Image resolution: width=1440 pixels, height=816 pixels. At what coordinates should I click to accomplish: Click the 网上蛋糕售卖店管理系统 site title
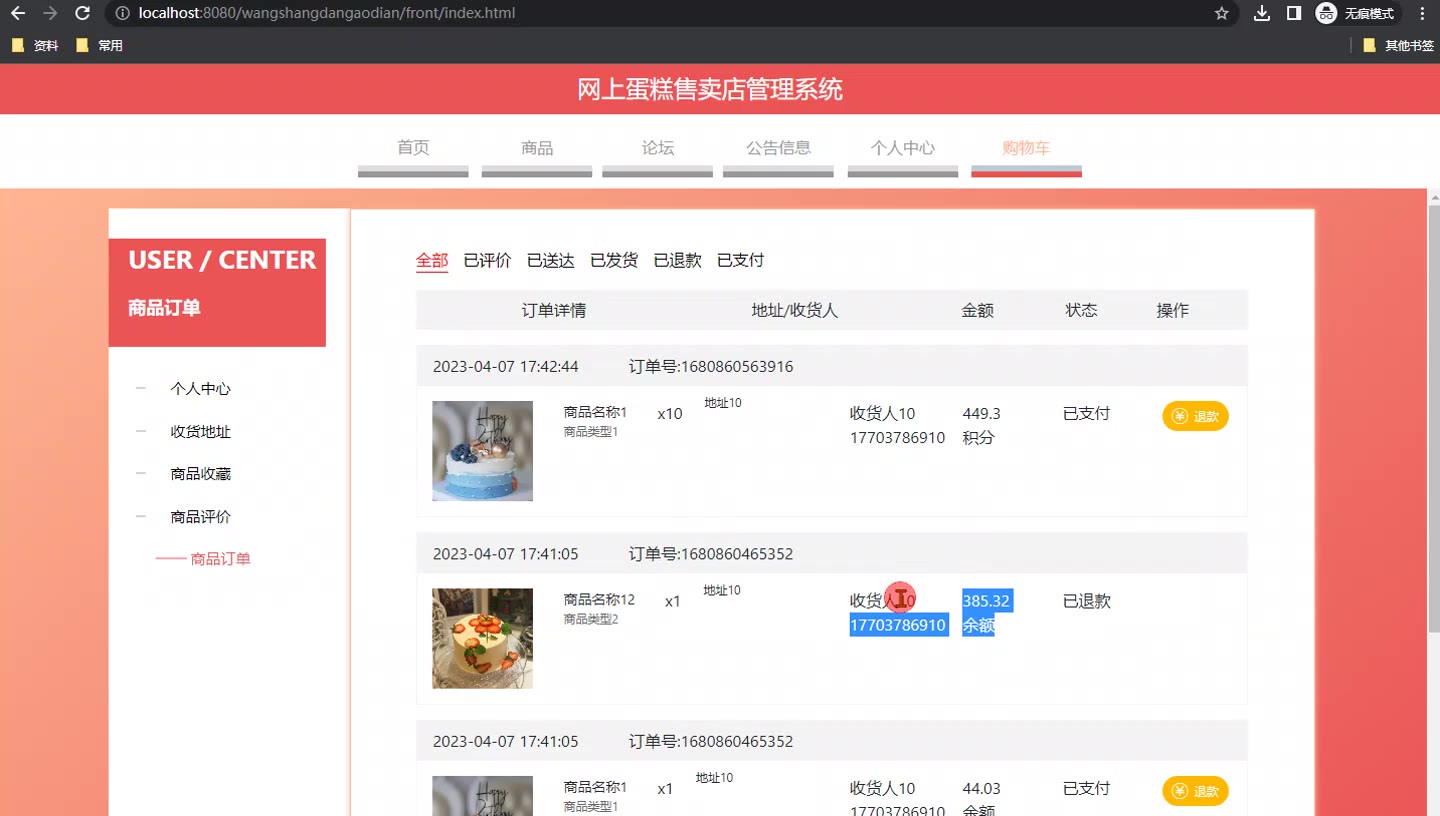click(x=710, y=89)
